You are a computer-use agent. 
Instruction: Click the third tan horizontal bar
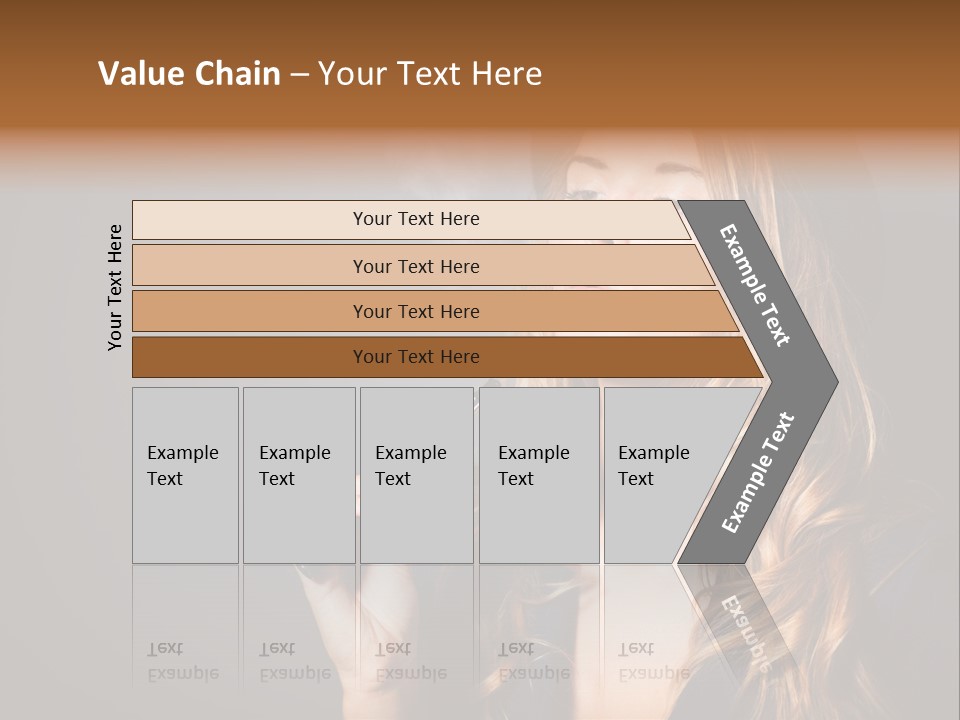tap(415, 311)
